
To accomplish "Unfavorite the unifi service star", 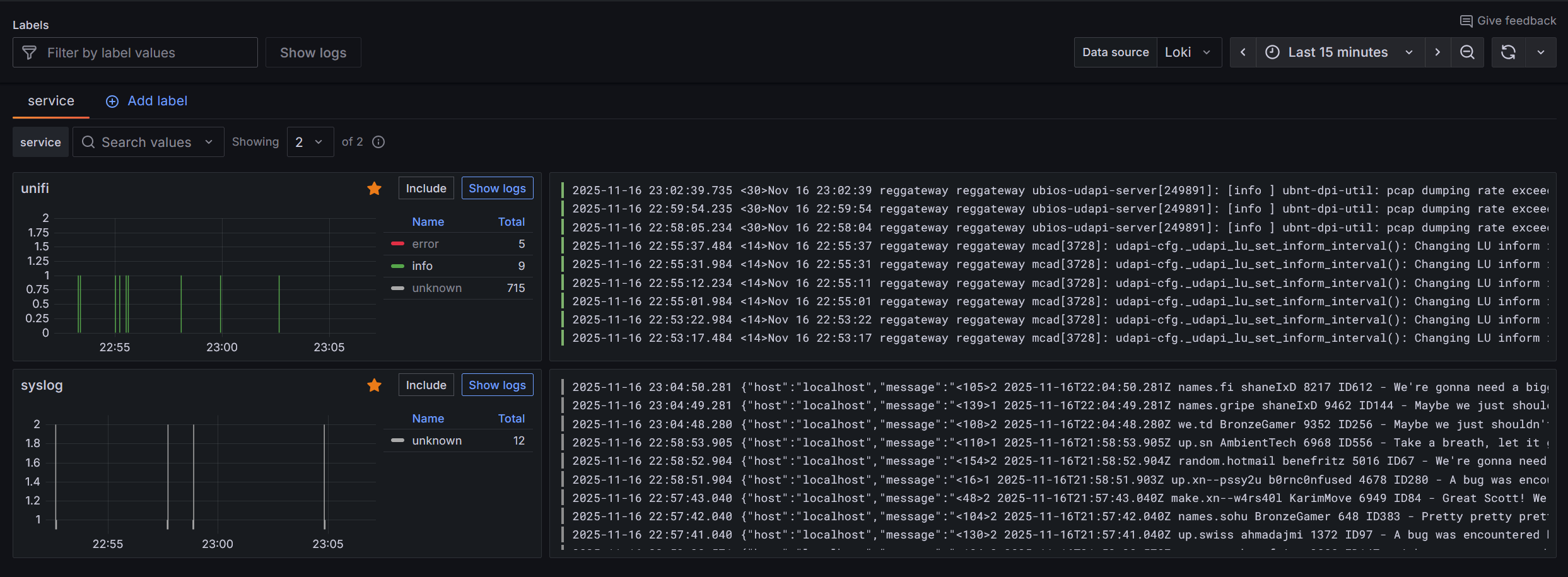I will tap(373, 188).
